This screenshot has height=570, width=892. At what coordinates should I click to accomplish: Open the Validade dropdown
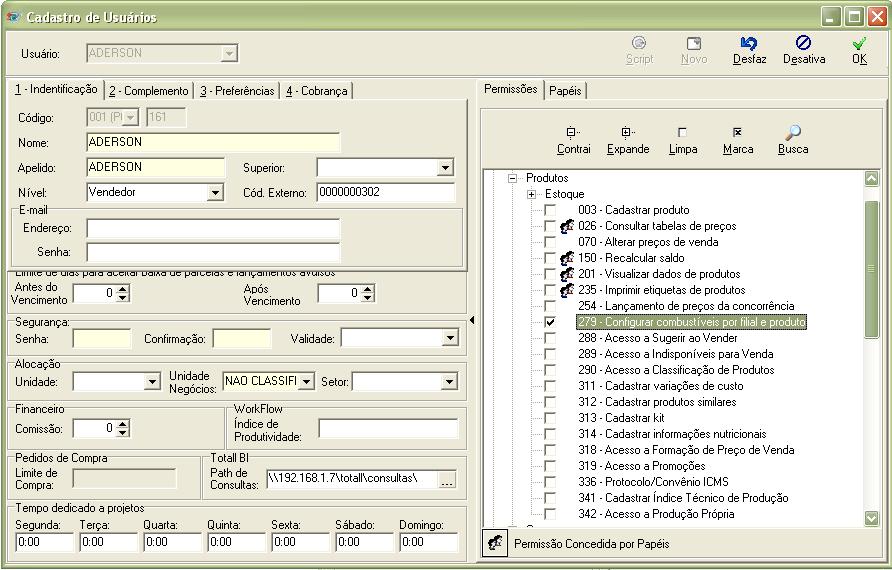click(x=449, y=338)
